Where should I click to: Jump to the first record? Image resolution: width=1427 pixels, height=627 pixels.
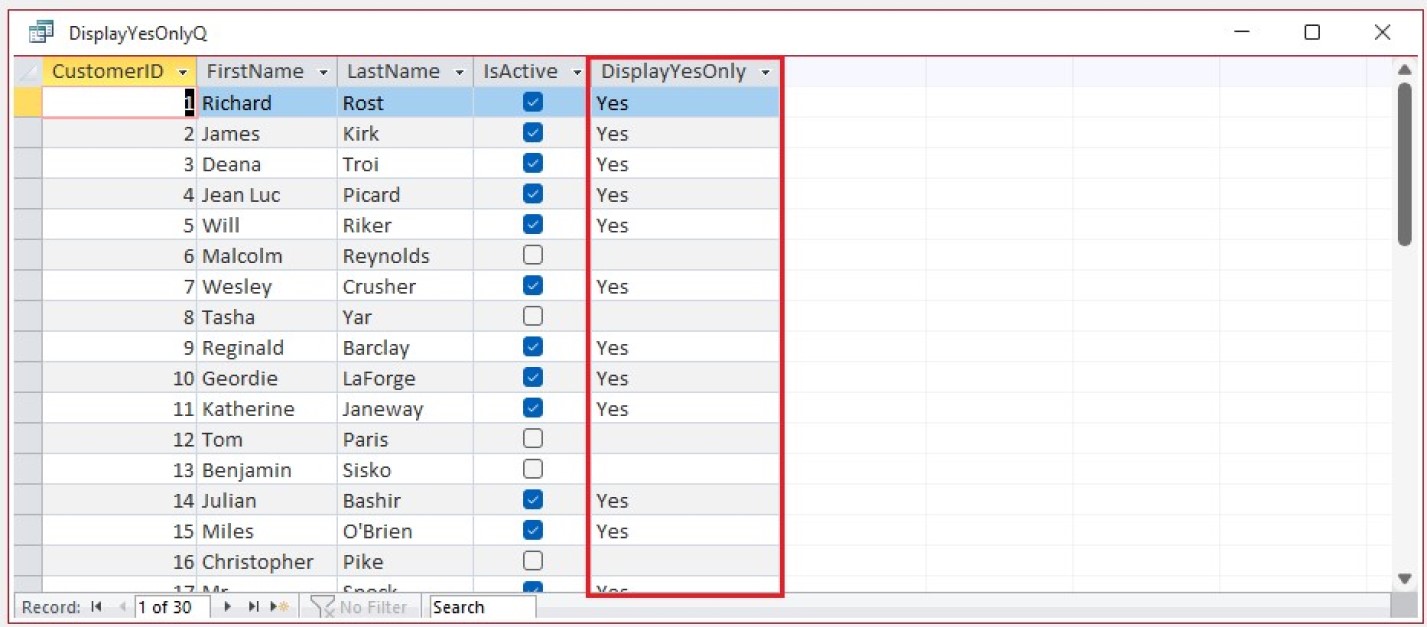(x=95, y=606)
